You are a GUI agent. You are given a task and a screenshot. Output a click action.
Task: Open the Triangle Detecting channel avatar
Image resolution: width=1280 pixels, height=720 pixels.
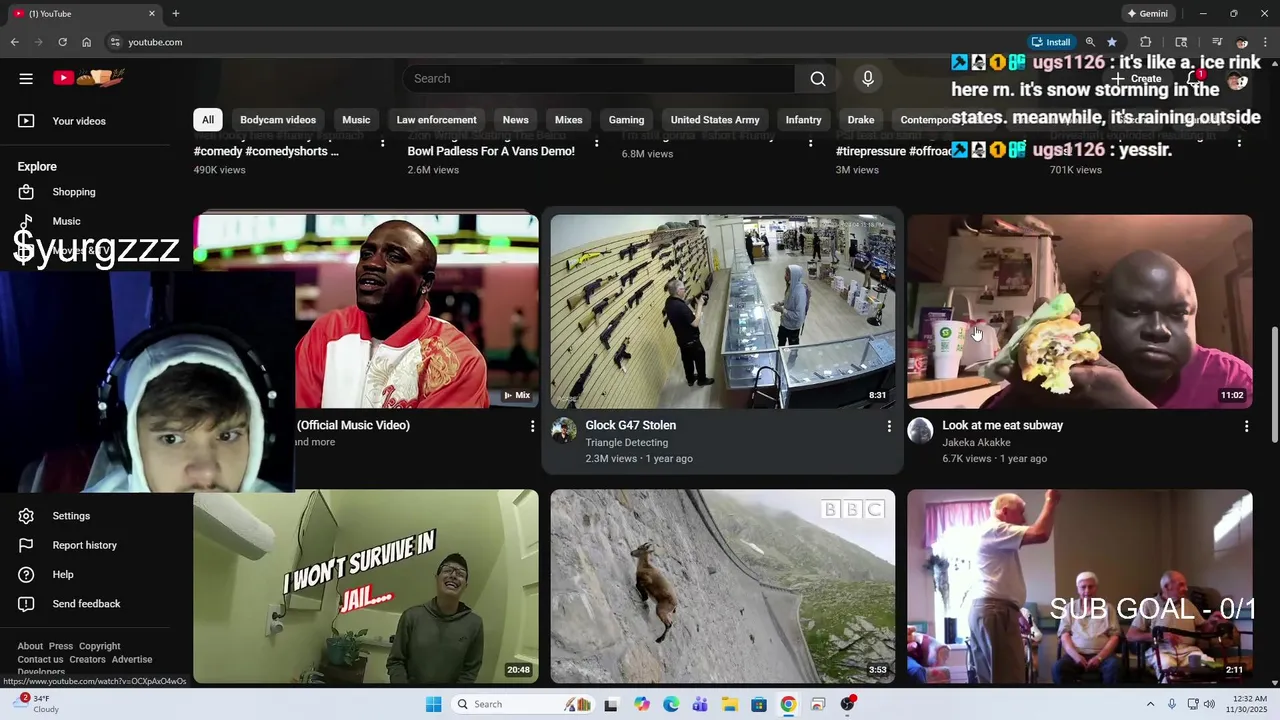[x=564, y=431]
